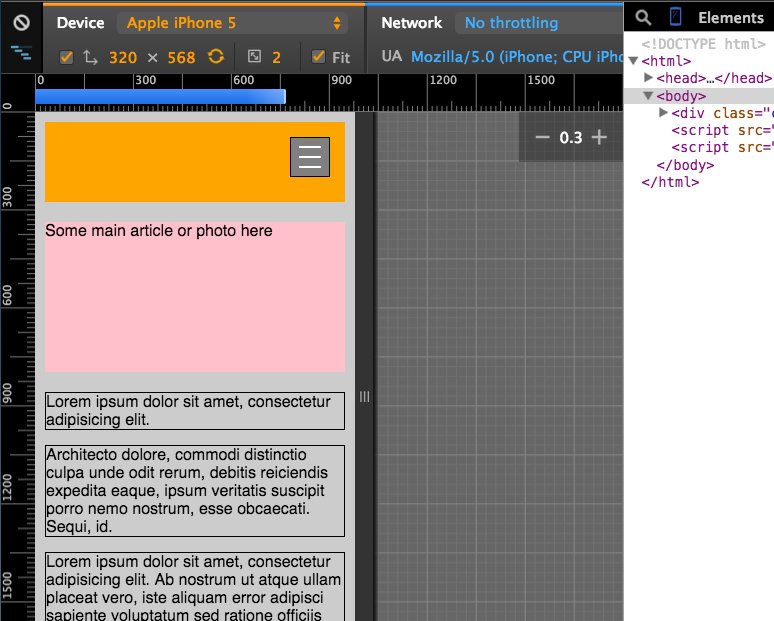The image size is (774, 621).
Task: Edit the width value 320
Action: (123, 58)
